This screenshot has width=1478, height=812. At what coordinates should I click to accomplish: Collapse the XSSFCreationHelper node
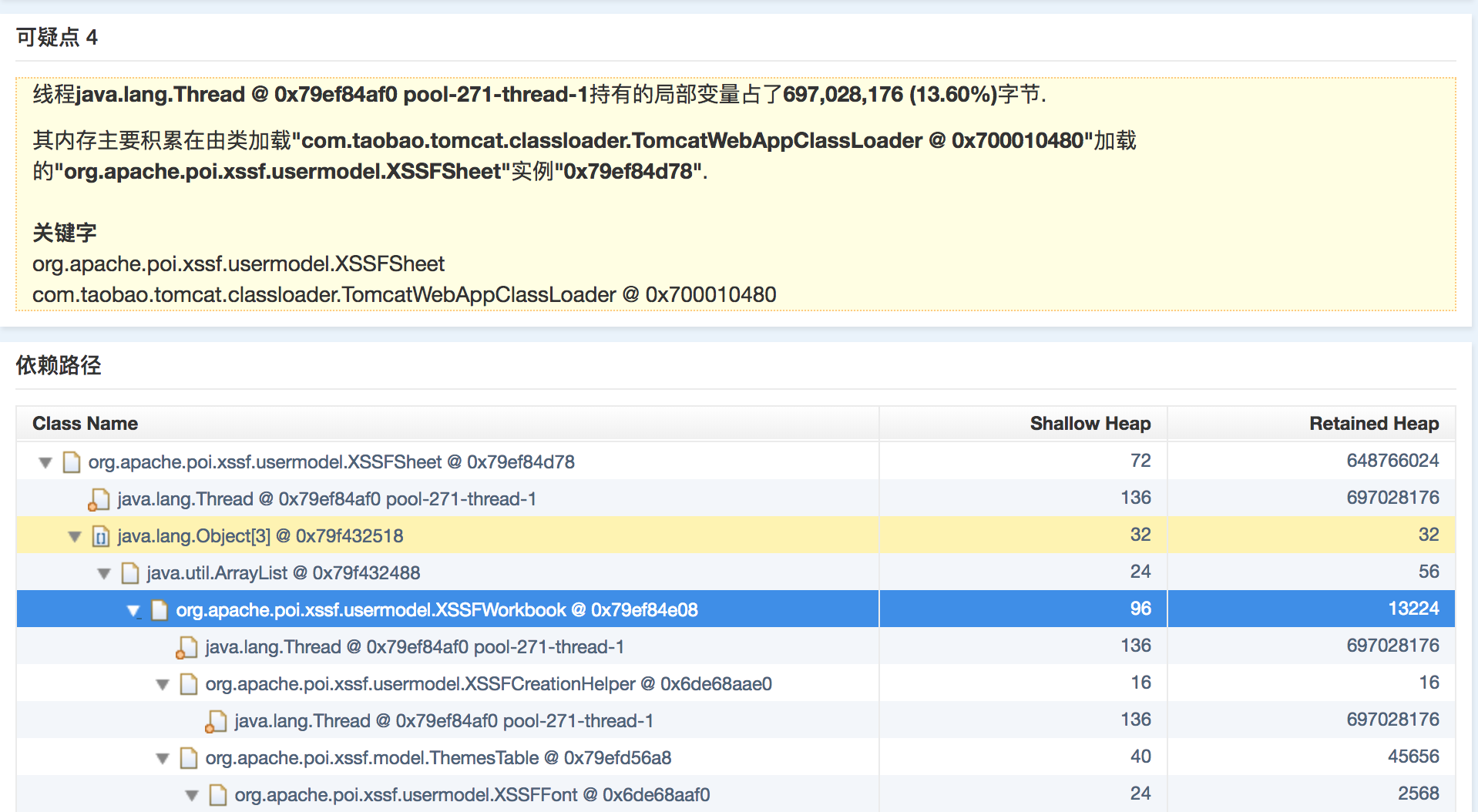point(163,684)
